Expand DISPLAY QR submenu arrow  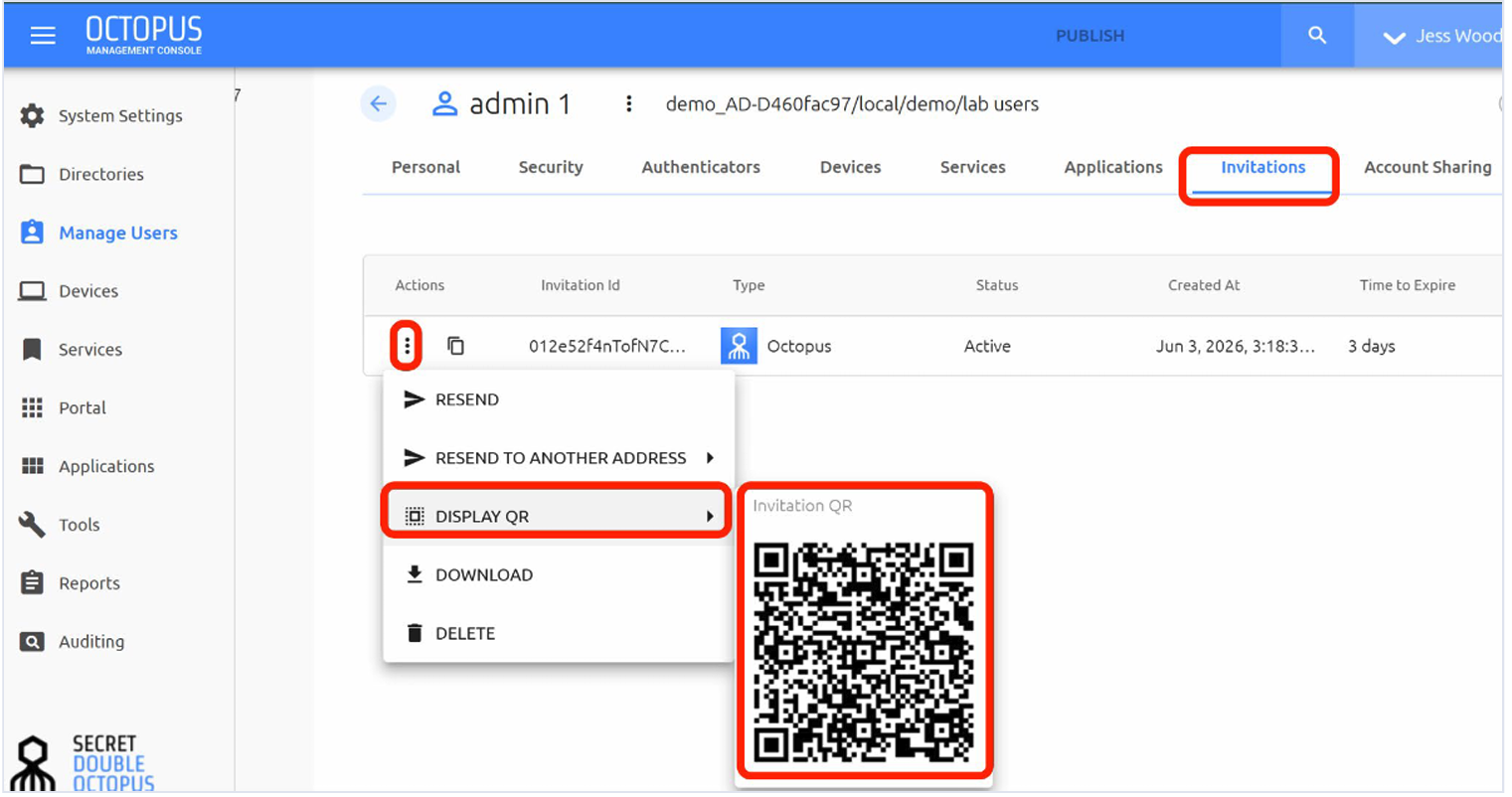(x=710, y=517)
